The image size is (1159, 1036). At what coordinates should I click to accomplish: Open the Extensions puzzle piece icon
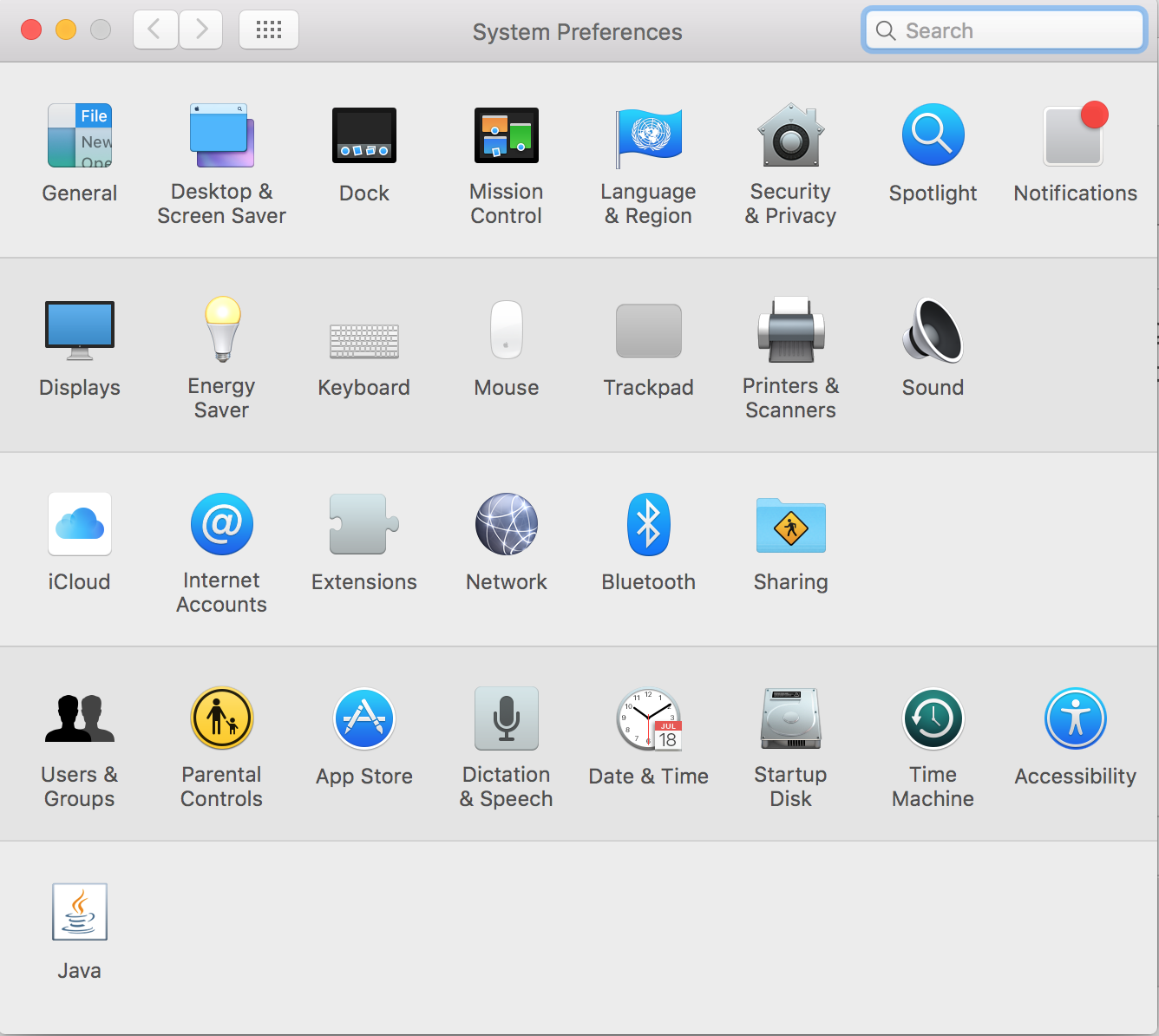click(364, 524)
